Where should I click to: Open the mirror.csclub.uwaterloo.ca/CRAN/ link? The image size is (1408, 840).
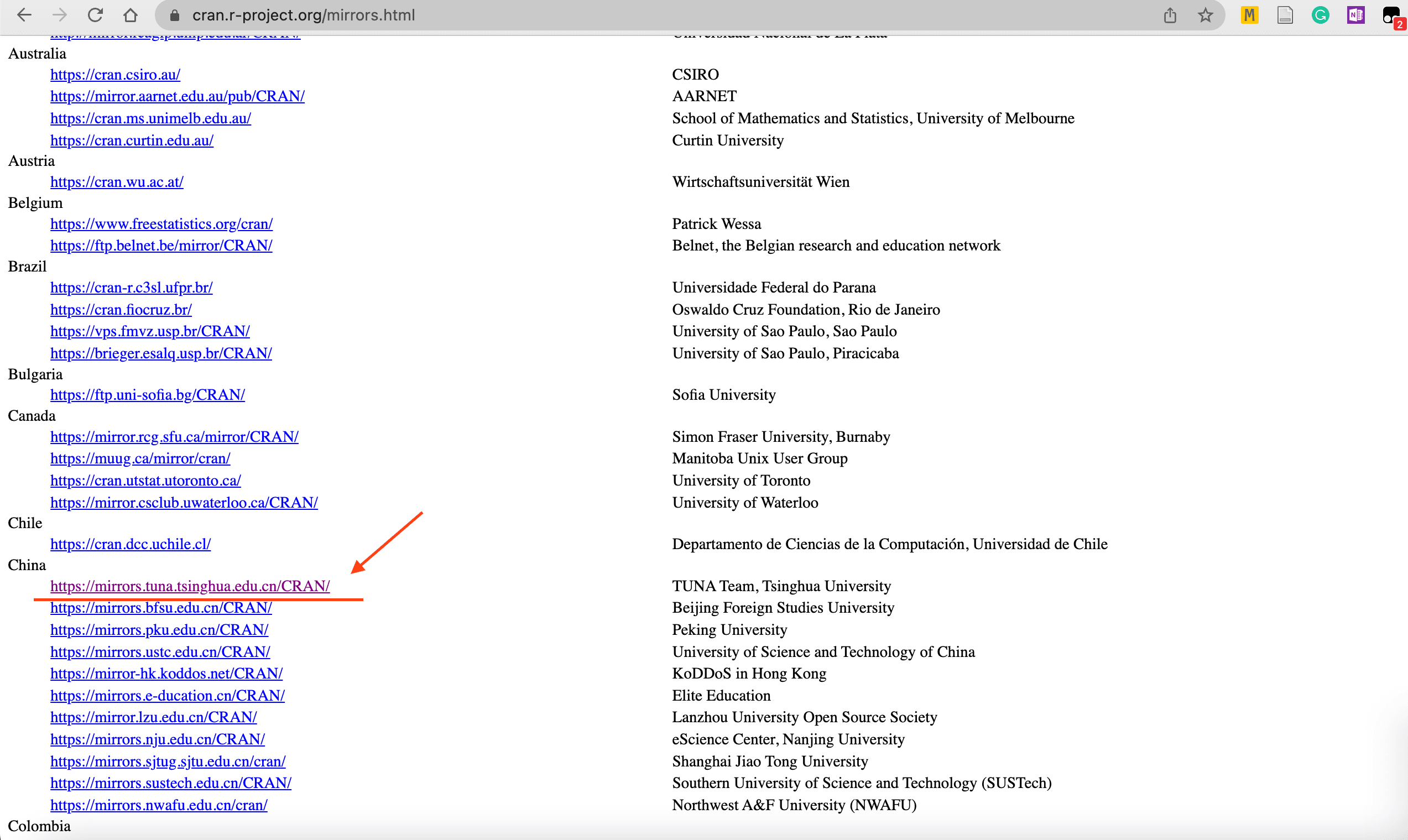[x=184, y=503]
